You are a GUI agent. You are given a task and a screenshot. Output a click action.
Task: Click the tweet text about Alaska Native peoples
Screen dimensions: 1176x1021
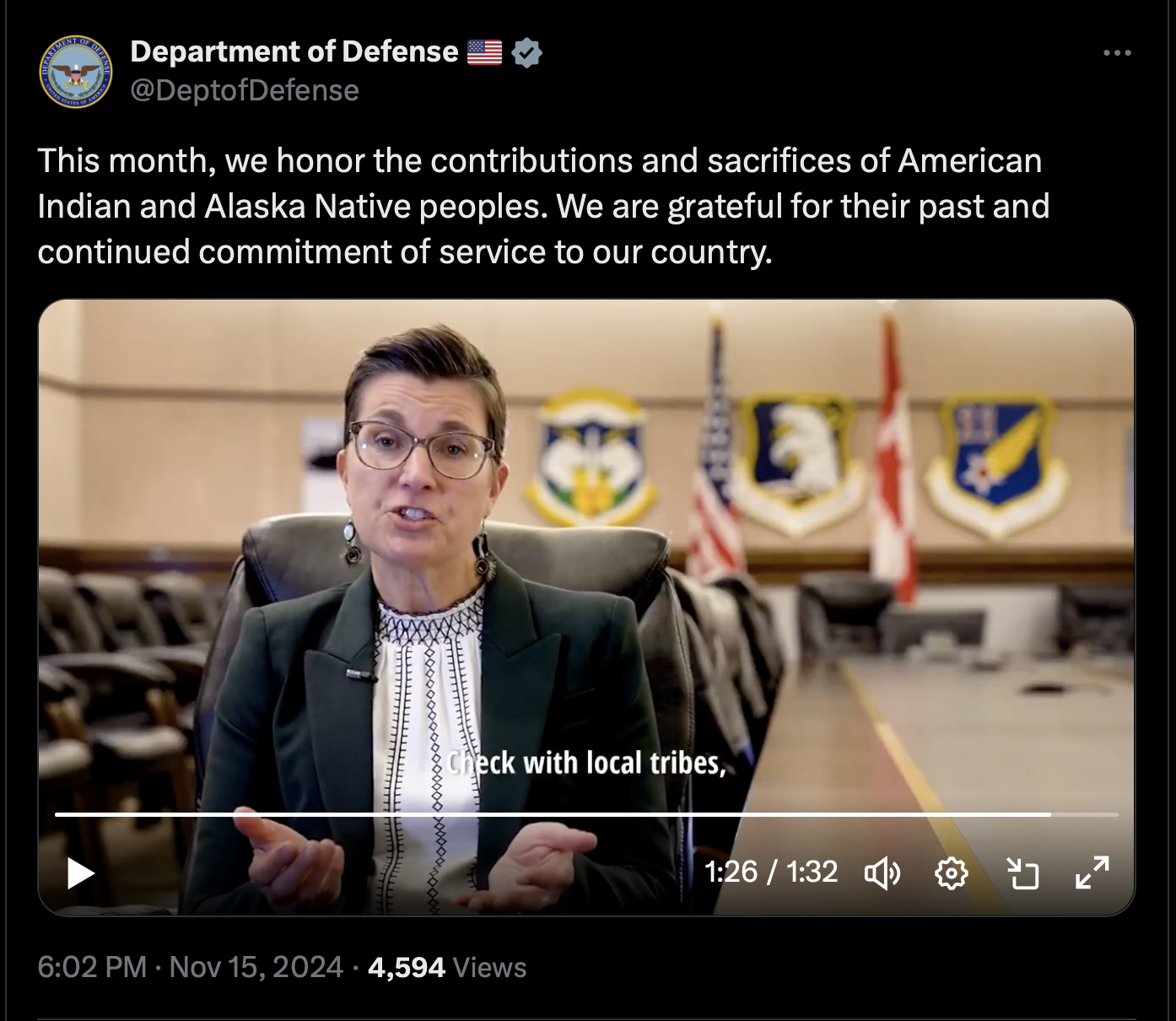pos(543,206)
